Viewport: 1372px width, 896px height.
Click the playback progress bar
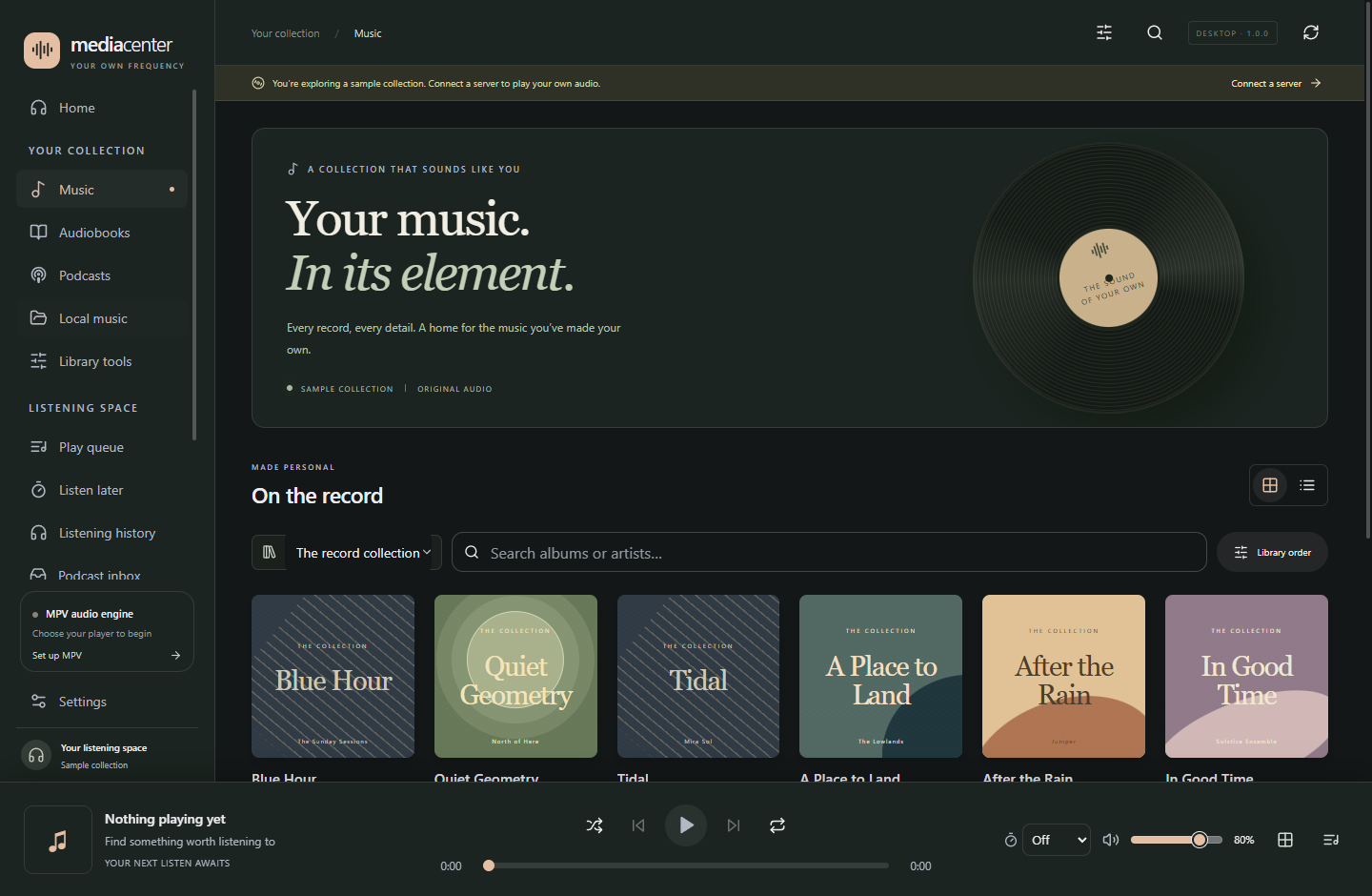point(686,865)
